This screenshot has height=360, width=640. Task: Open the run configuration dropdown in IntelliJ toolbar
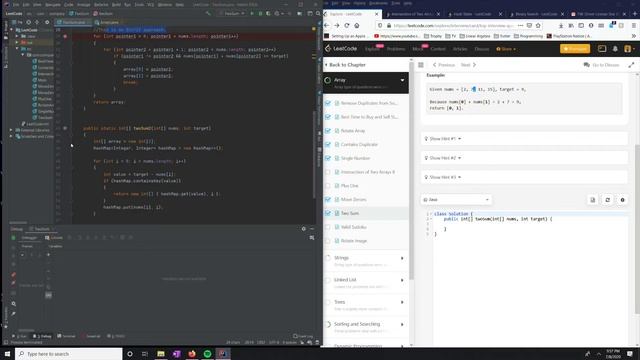click(x=232, y=13)
